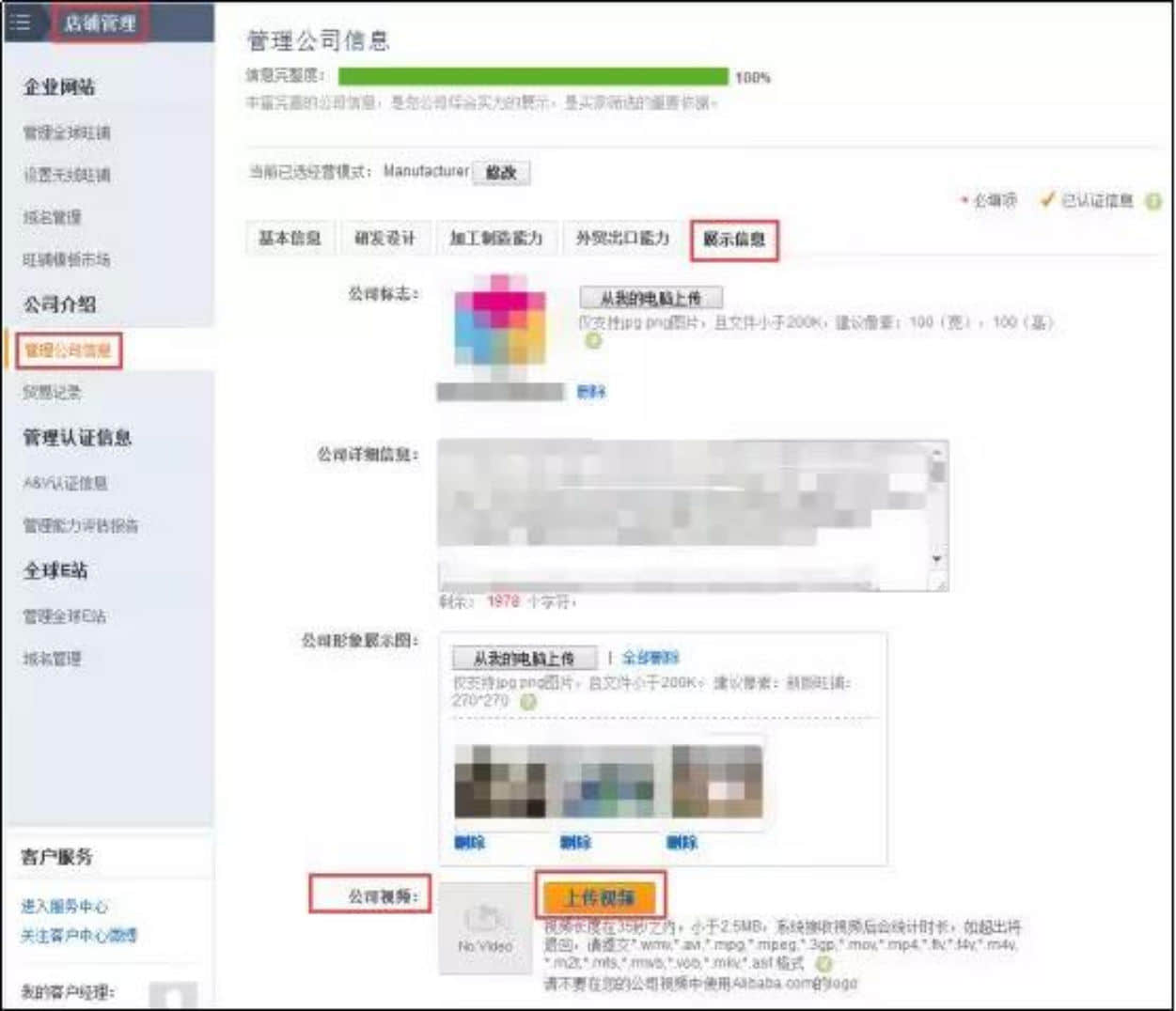
Task: Open 管理公司信息 in the sidebar
Action: (x=68, y=350)
